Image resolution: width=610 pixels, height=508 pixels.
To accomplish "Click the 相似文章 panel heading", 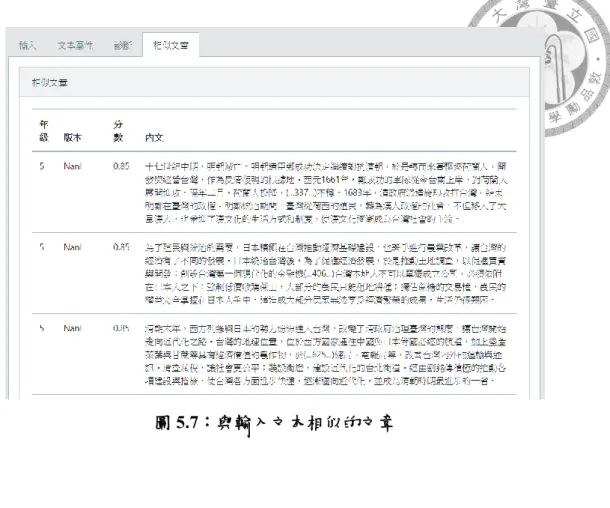I will coord(50,82).
